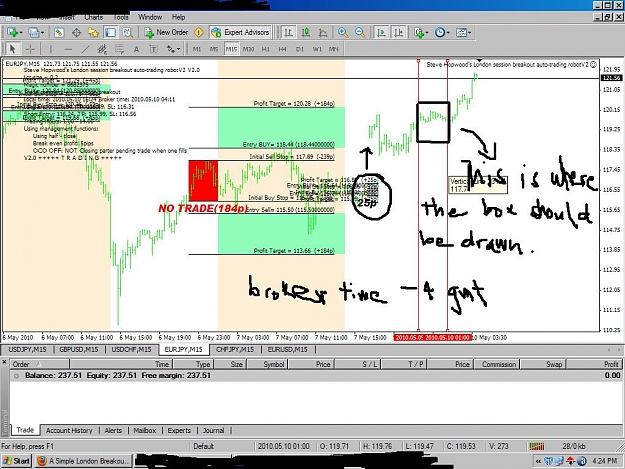
Task: Open the Journal tab
Action: pyautogui.click(x=214, y=430)
